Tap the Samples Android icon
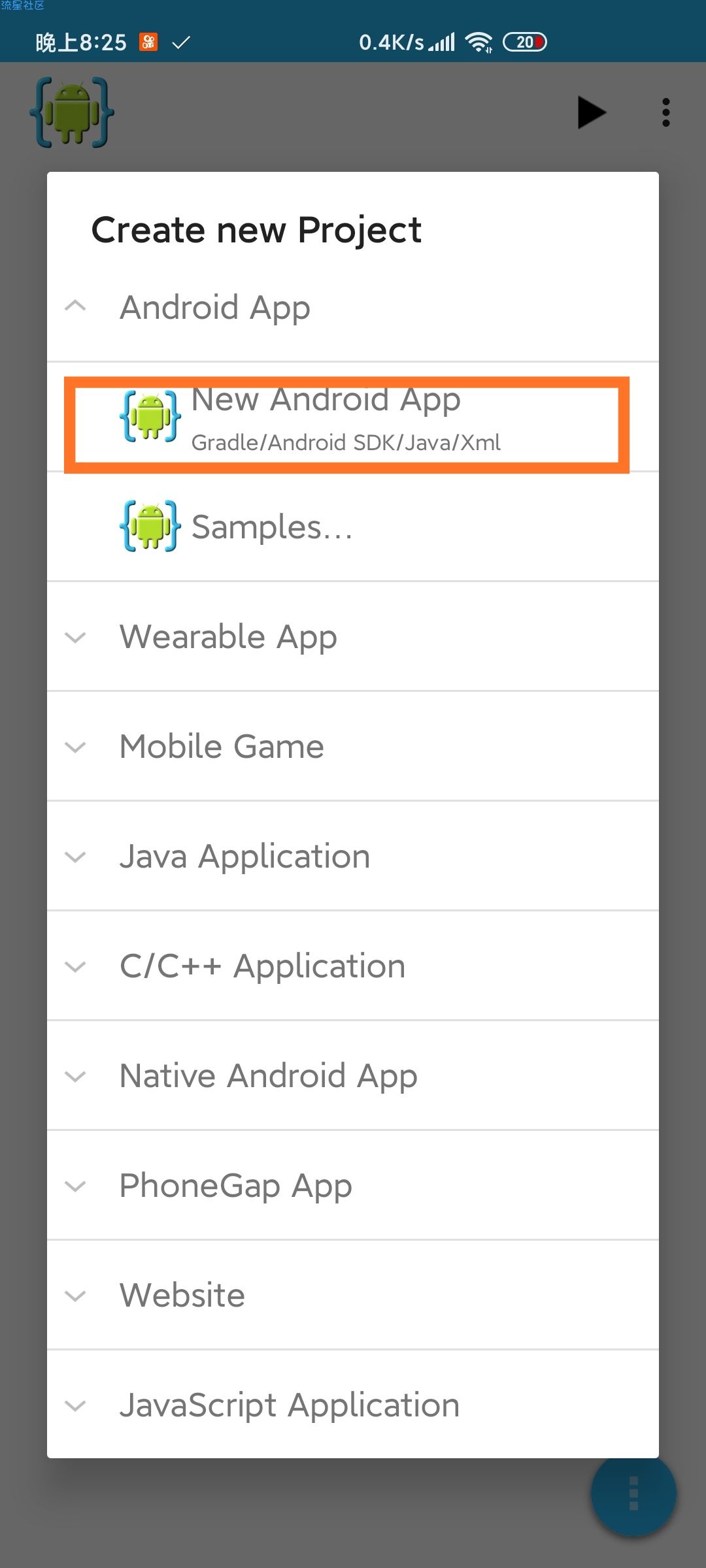706x1568 pixels. pyautogui.click(x=150, y=526)
